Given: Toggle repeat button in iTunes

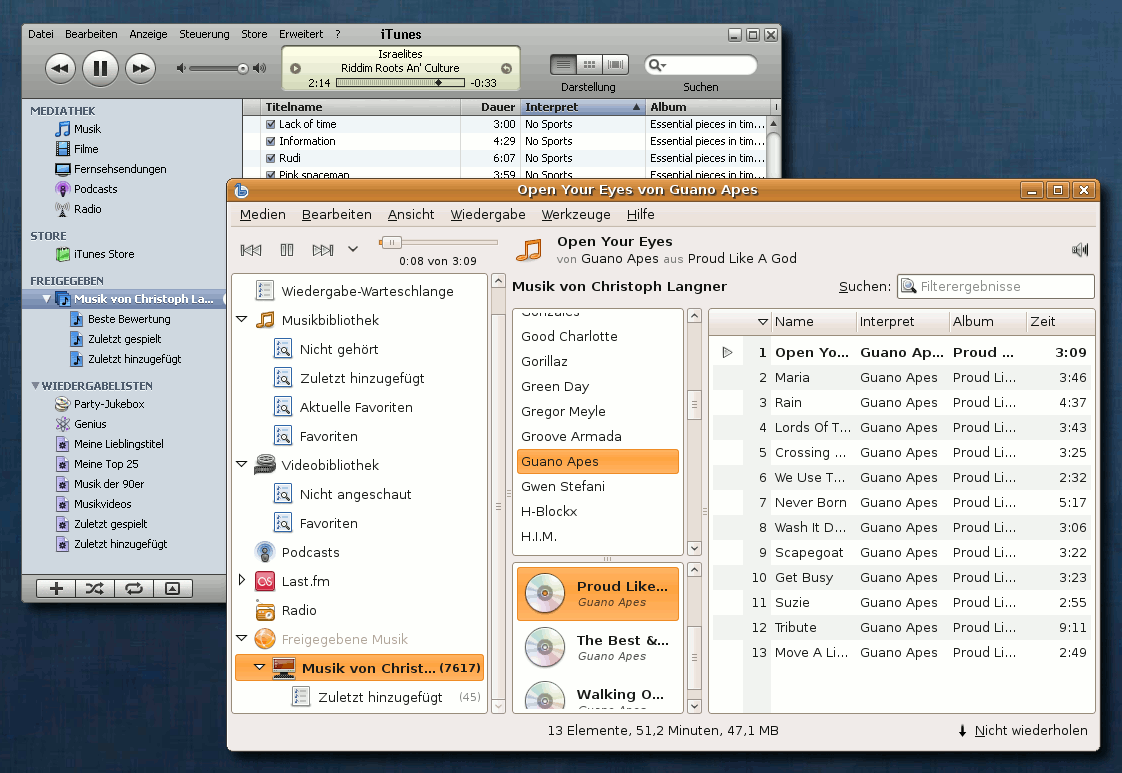Looking at the screenshot, I should coord(133,588).
